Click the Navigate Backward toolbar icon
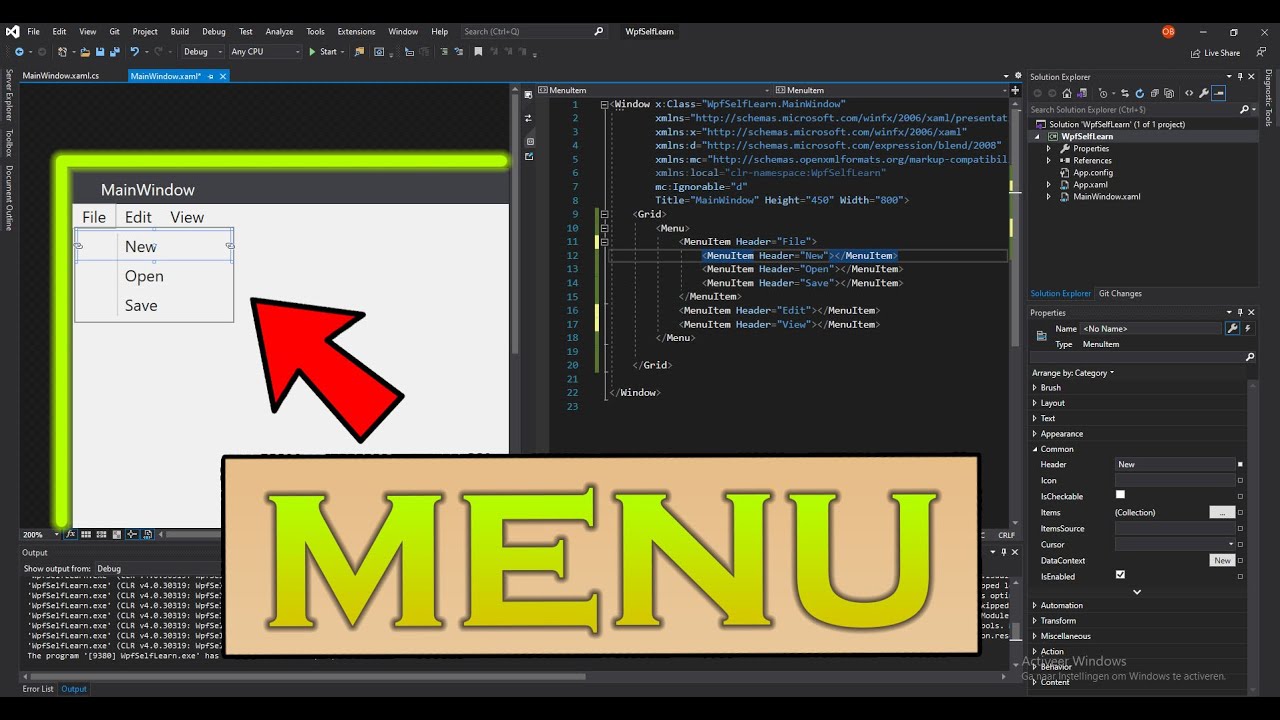The height and width of the screenshot is (720, 1280). [x=18, y=51]
